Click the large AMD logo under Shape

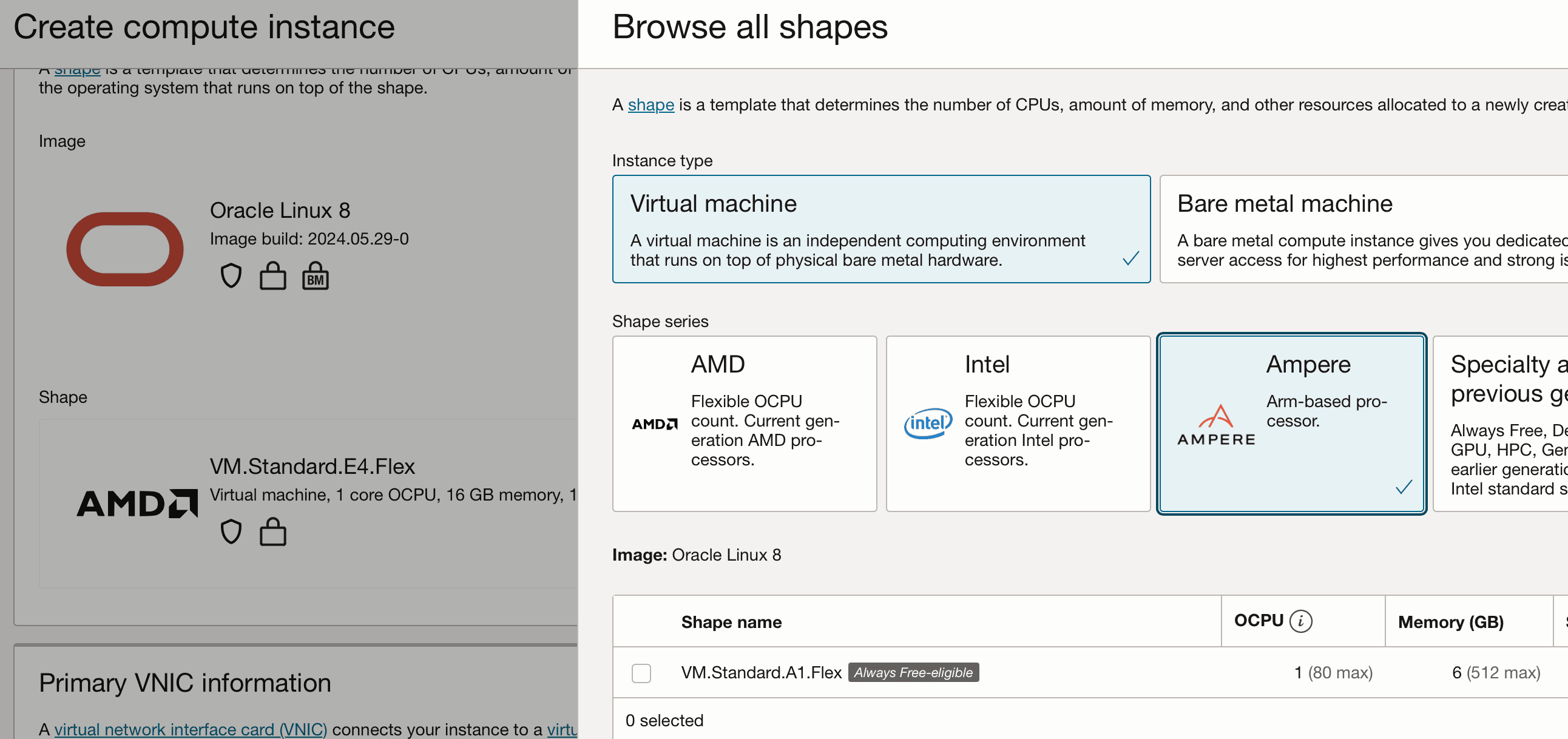tap(137, 504)
